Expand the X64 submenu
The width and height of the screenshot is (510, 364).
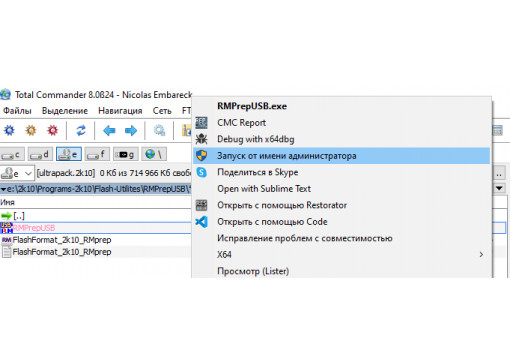(x=342, y=255)
